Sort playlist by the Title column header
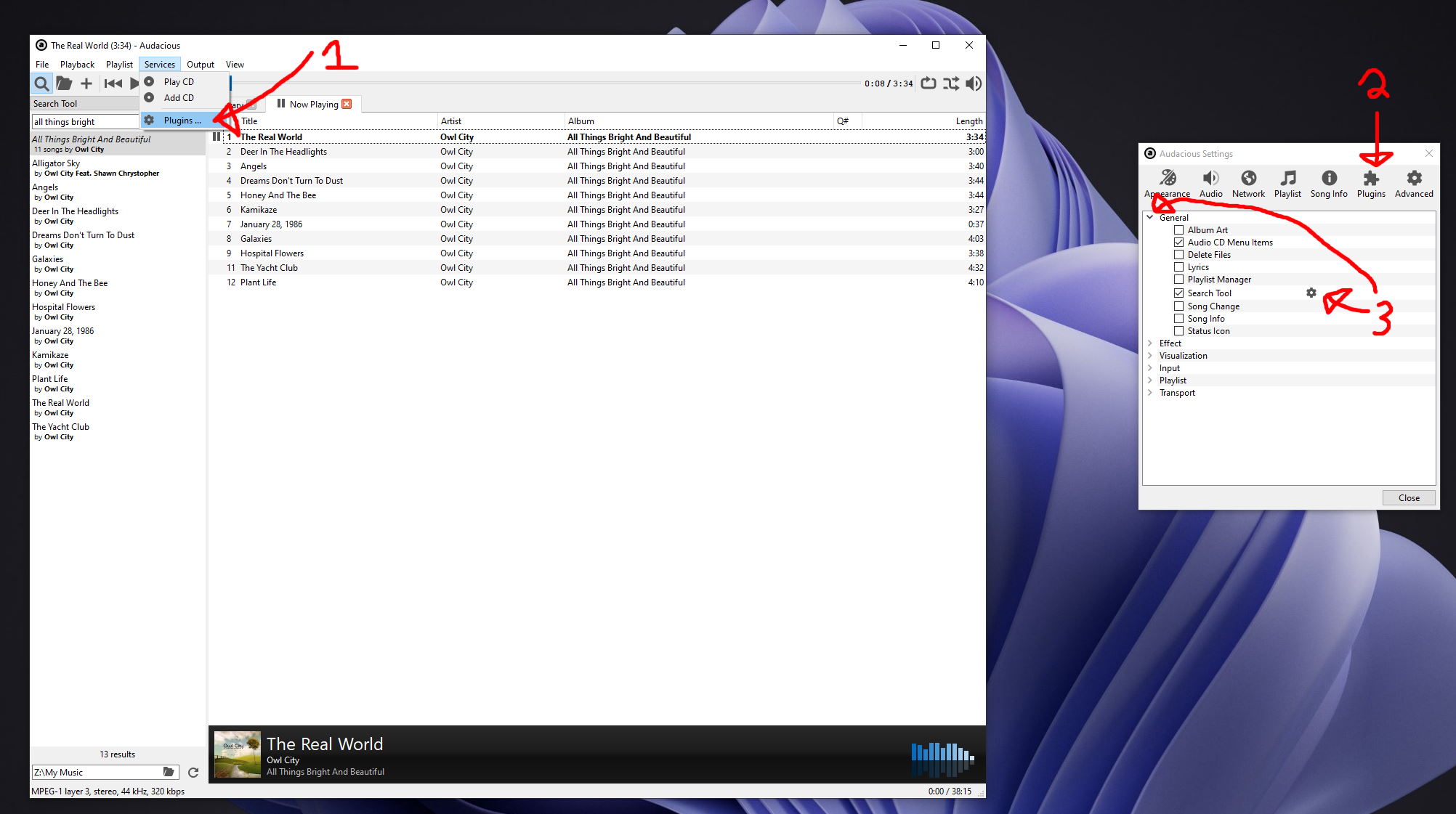1456x814 pixels. [338, 121]
